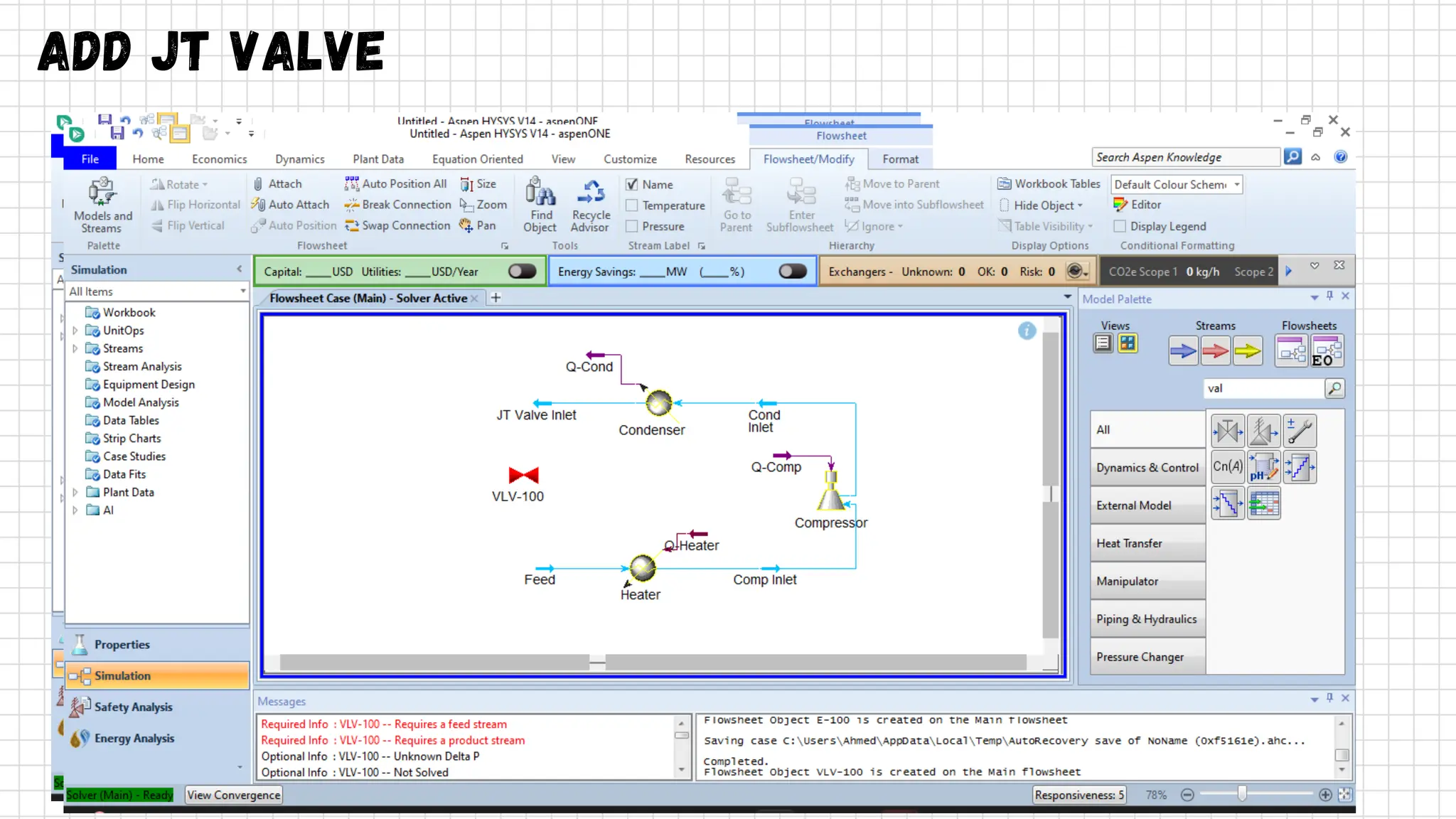Click the Heater unit icon
The height and width of the screenshot is (819, 1456).
(643, 568)
